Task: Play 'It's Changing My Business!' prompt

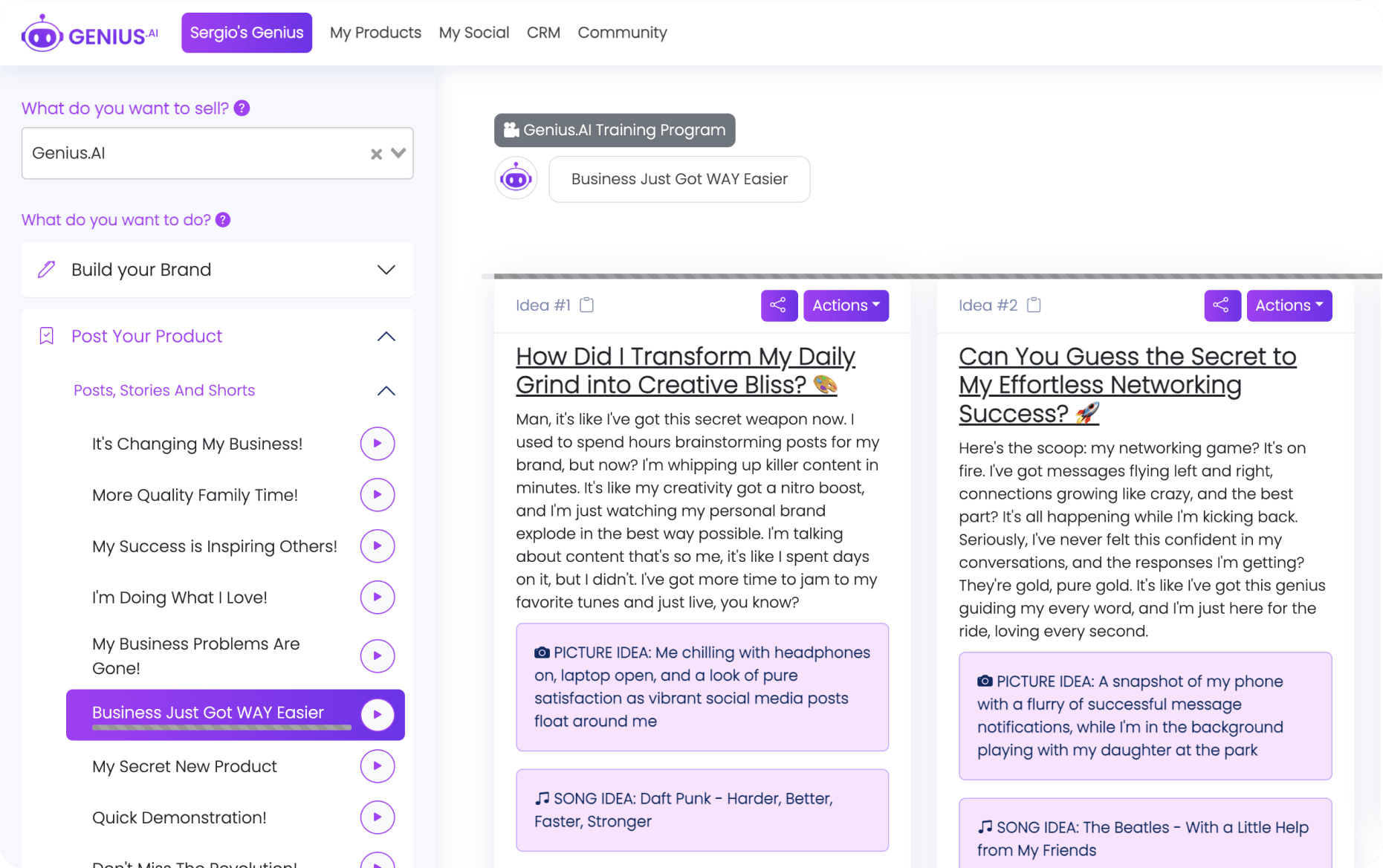Action: point(378,444)
